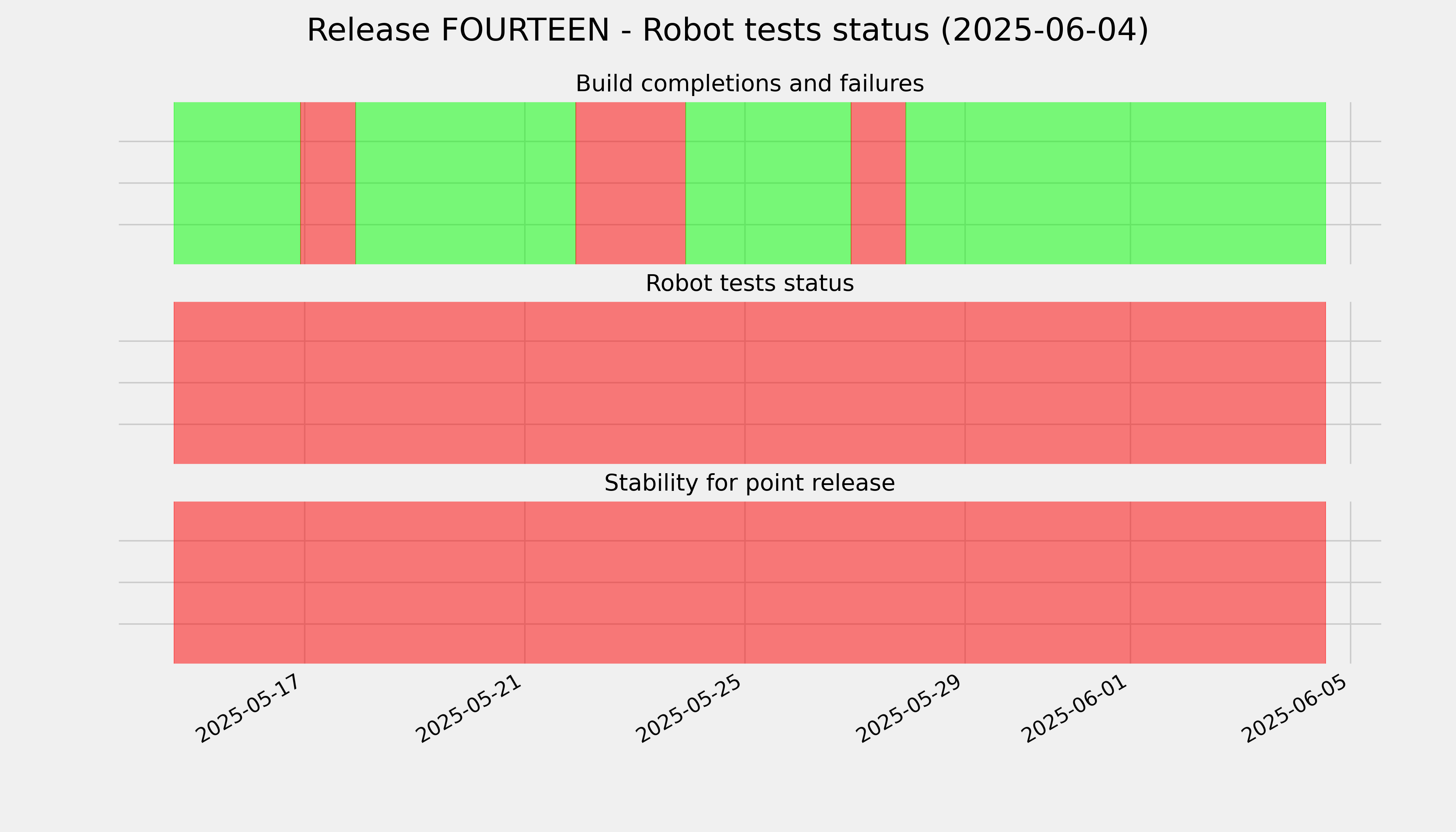Click the green build segment around 05-21
This screenshot has width=1456, height=832.
(466, 183)
